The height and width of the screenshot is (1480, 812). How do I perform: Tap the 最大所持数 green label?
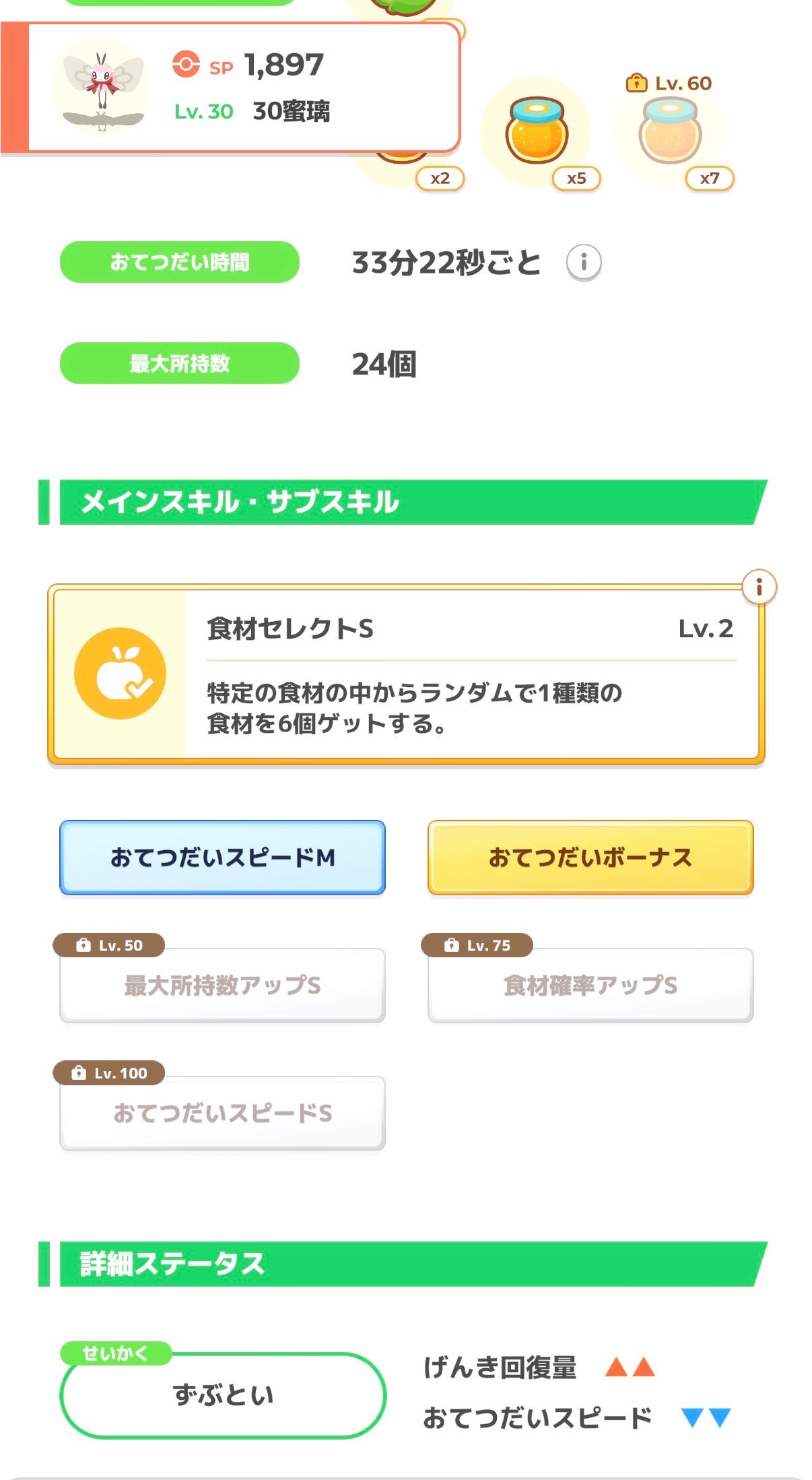click(179, 364)
